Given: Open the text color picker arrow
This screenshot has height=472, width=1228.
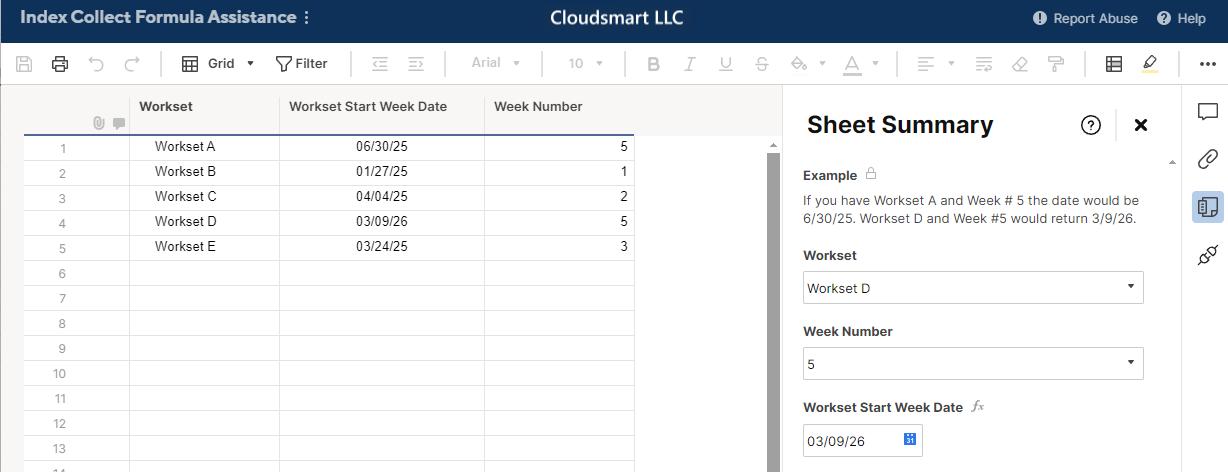Looking at the screenshot, I should [x=875, y=64].
